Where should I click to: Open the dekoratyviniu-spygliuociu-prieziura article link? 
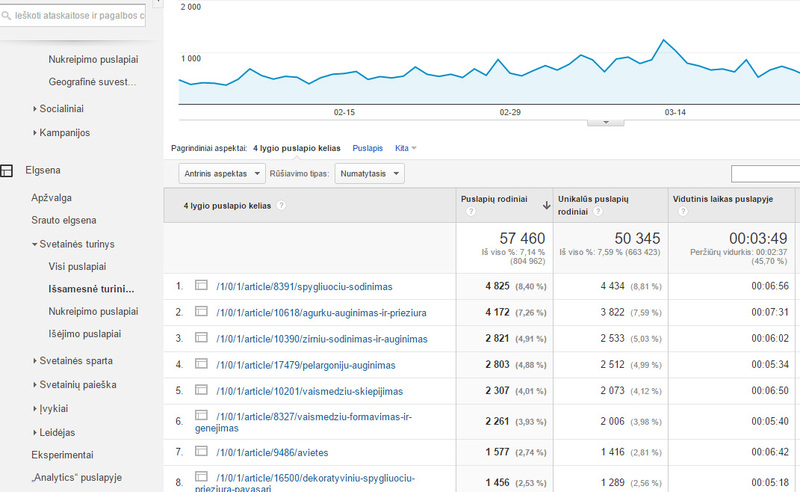click(305, 483)
